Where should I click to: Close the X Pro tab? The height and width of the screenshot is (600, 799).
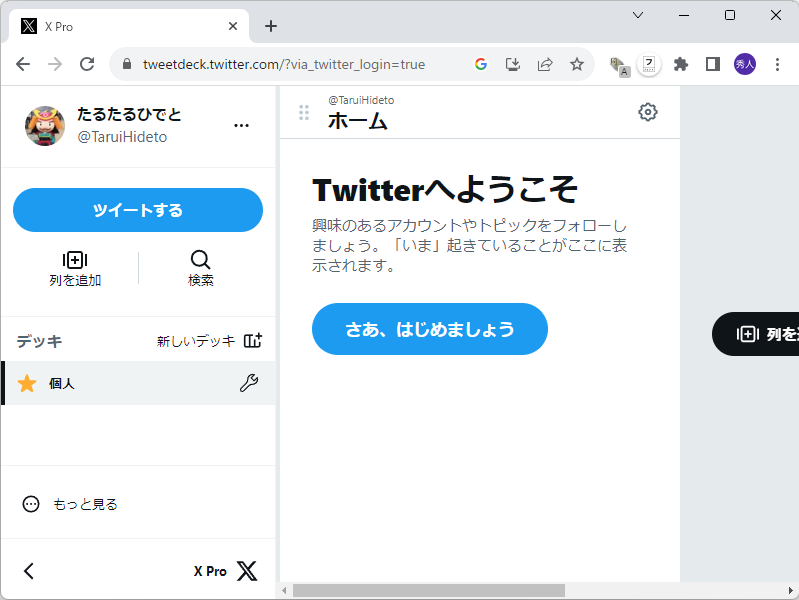coord(233,27)
